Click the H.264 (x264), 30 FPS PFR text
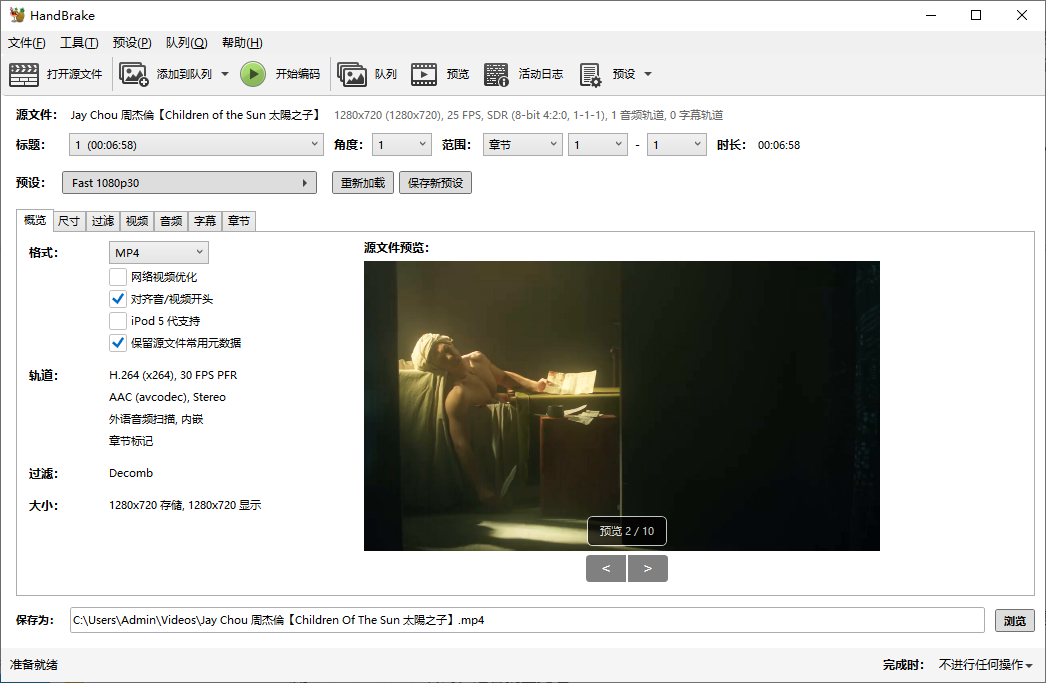Screen dimensions: 1046x683 [x=173, y=375]
